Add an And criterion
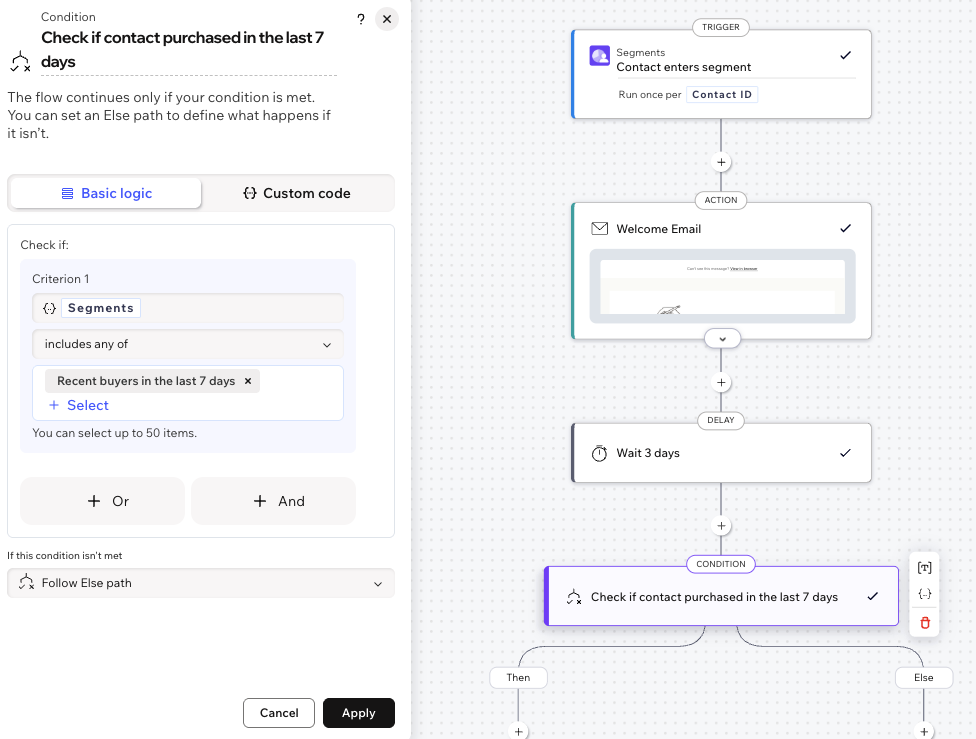Image resolution: width=976 pixels, height=739 pixels. 273,501
